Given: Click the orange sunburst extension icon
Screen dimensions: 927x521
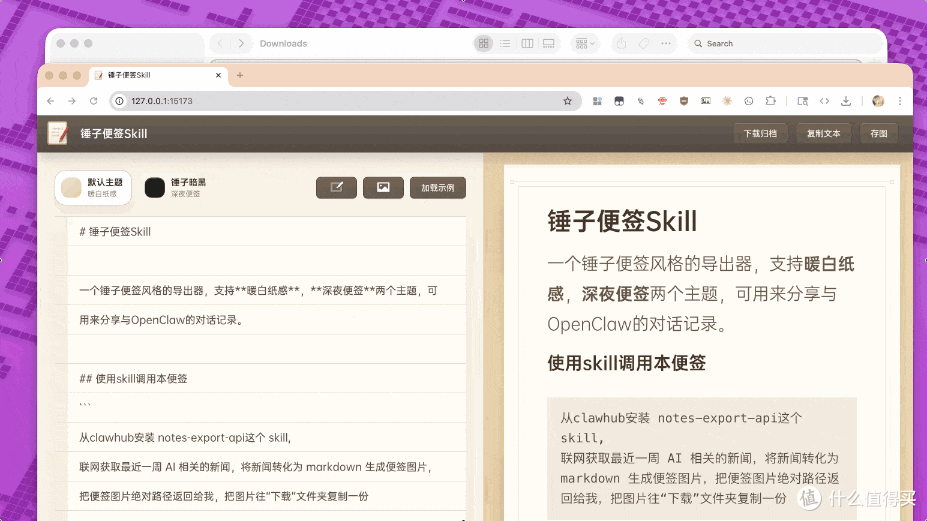Looking at the screenshot, I should tap(727, 101).
